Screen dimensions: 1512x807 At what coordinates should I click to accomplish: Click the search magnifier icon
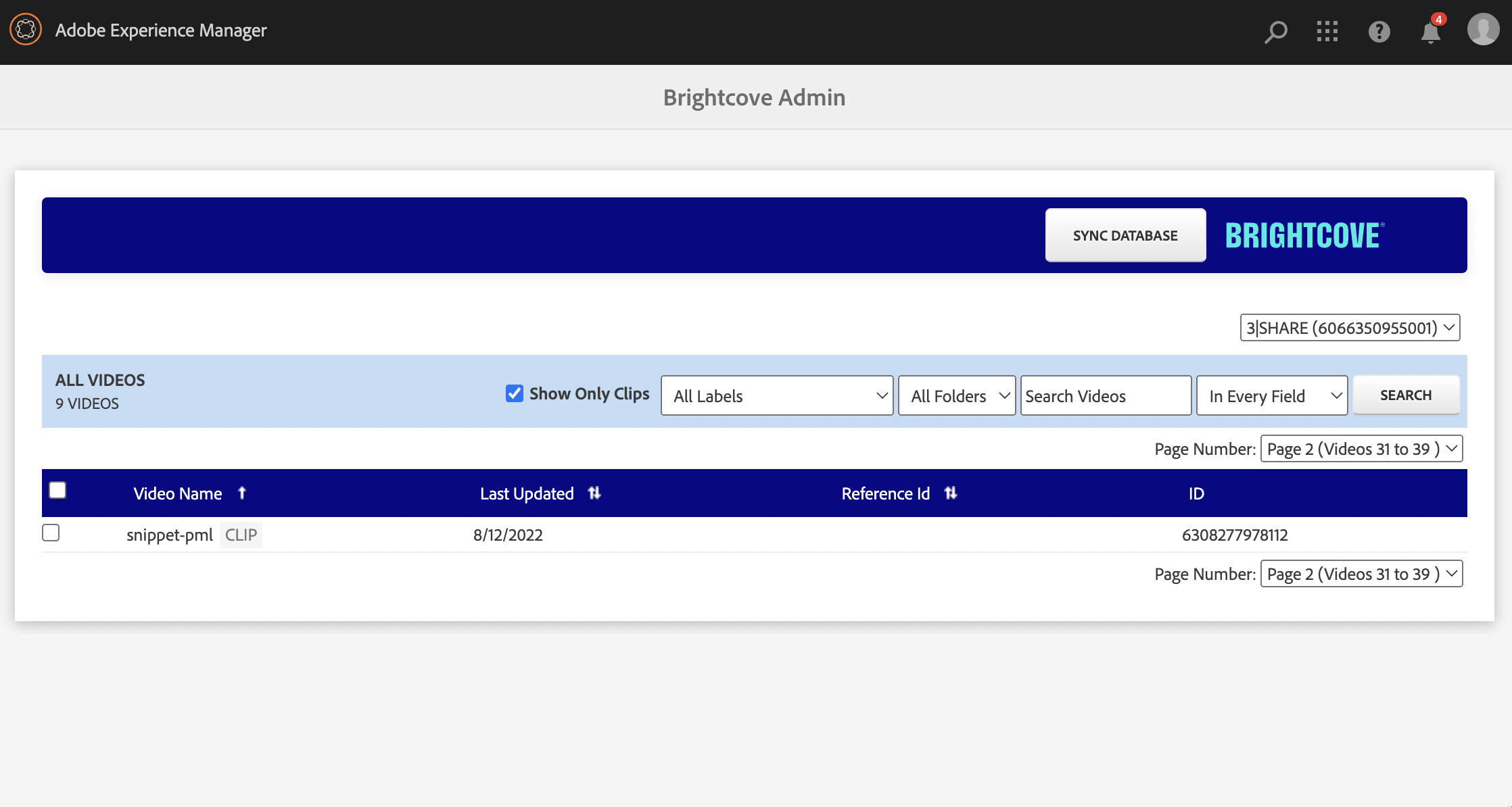coord(1275,31)
